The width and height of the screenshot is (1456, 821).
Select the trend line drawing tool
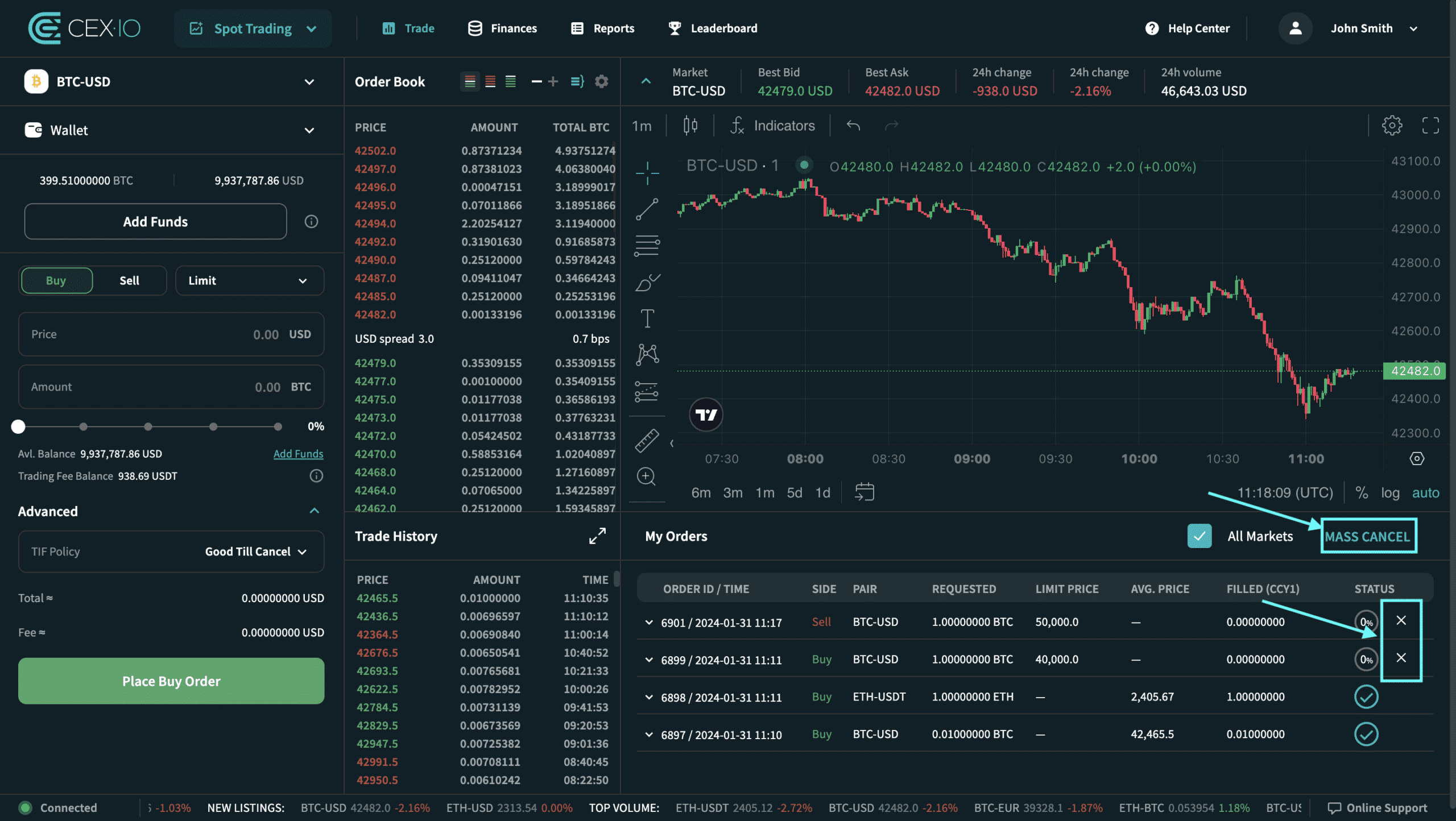tap(647, 209)
